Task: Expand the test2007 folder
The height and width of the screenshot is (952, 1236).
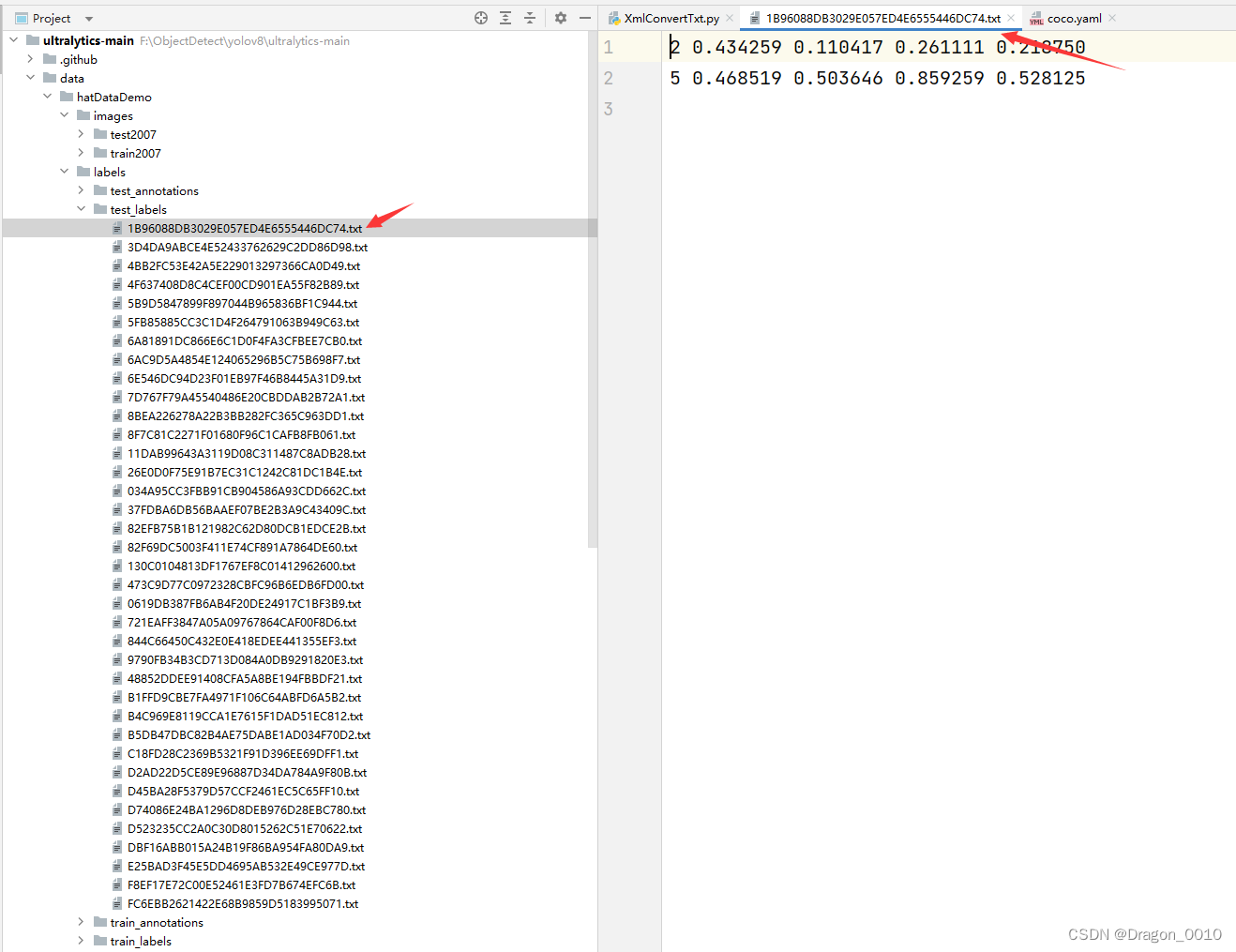Action: [x=82, y=134]
